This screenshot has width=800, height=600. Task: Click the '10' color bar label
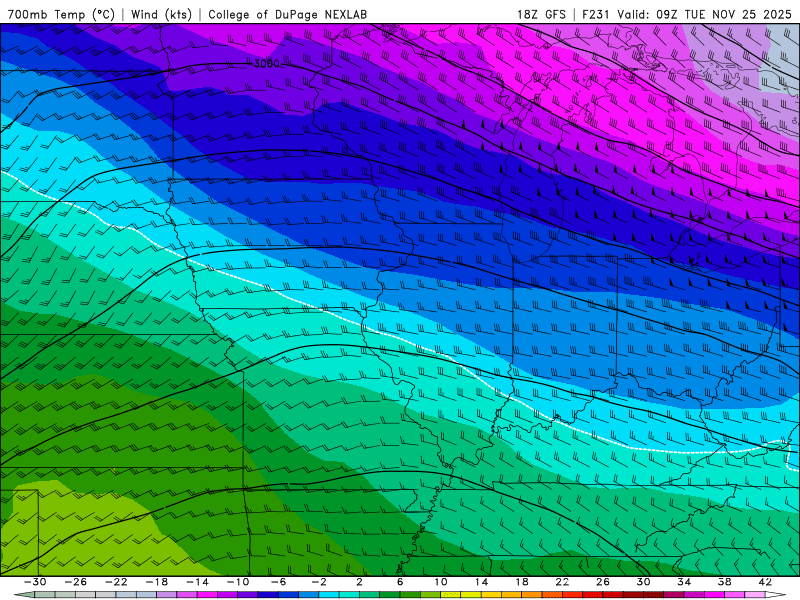click(441, 582)
